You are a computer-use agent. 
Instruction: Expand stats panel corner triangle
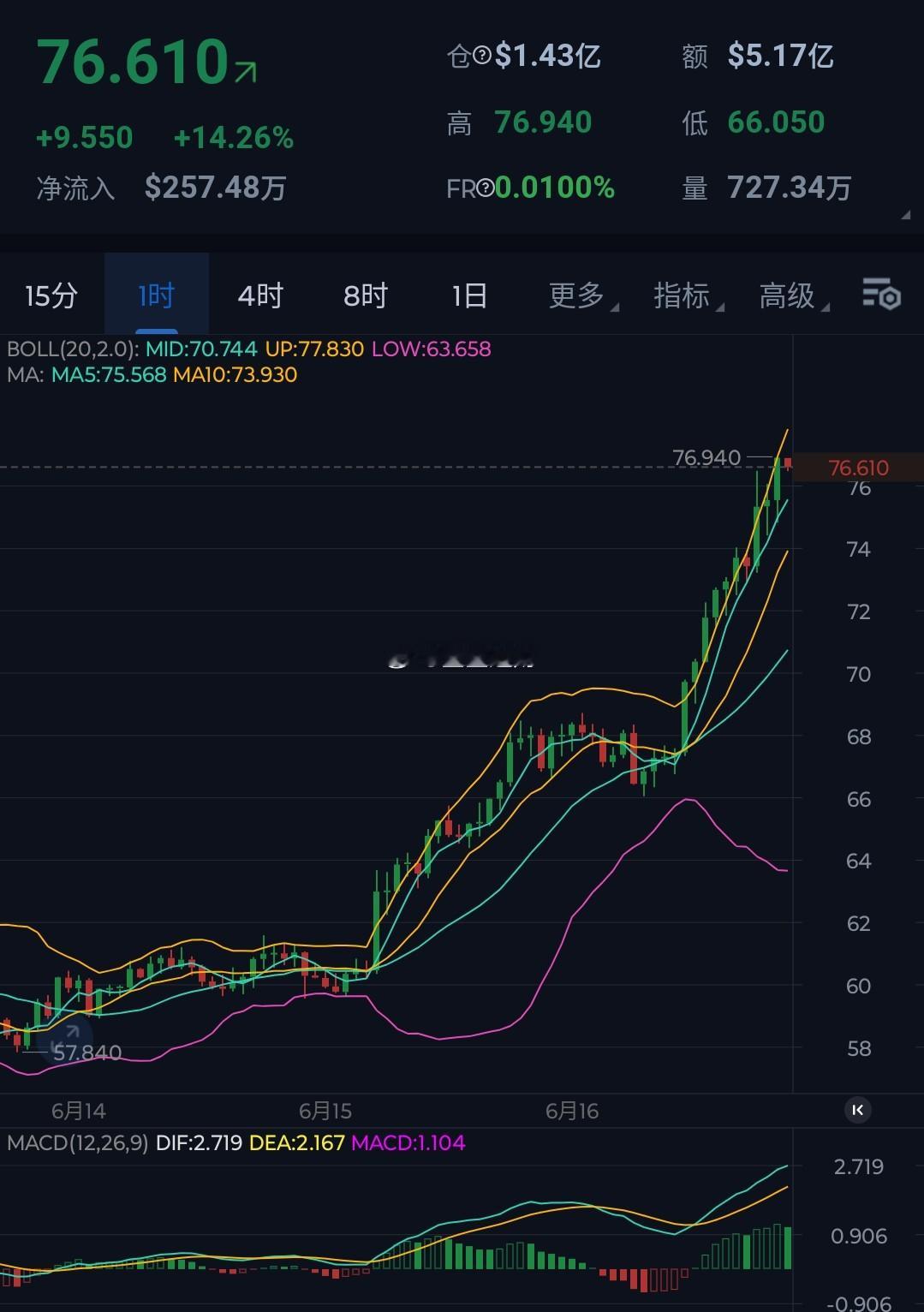click(x=905, y=216)
